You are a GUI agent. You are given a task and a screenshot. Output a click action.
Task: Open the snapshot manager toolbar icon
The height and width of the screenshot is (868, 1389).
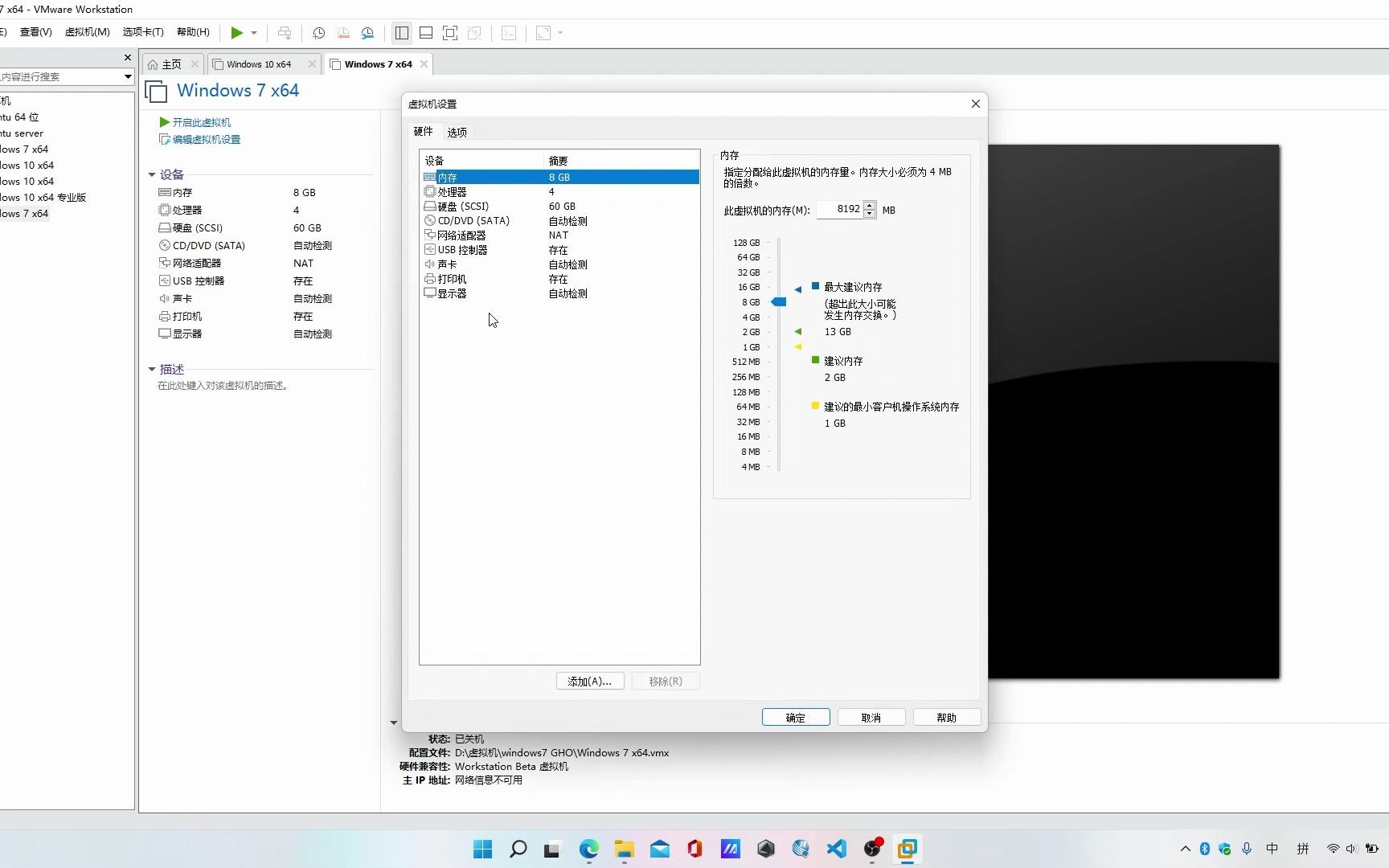tap(367, 32)
